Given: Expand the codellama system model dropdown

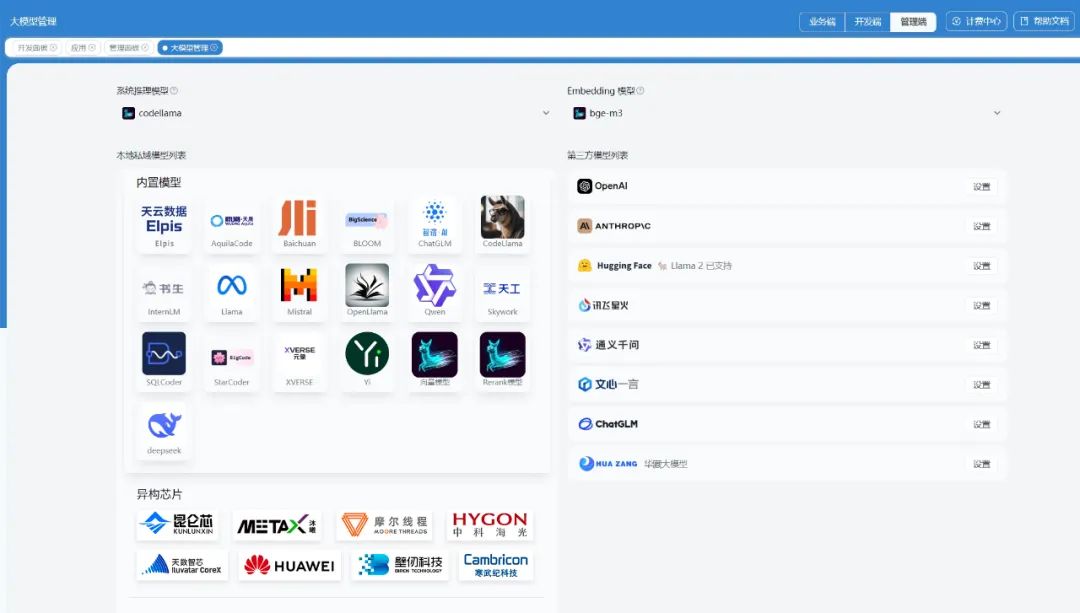Looking at the screenshot, I should pyautogui.click(x=336, y=113).
